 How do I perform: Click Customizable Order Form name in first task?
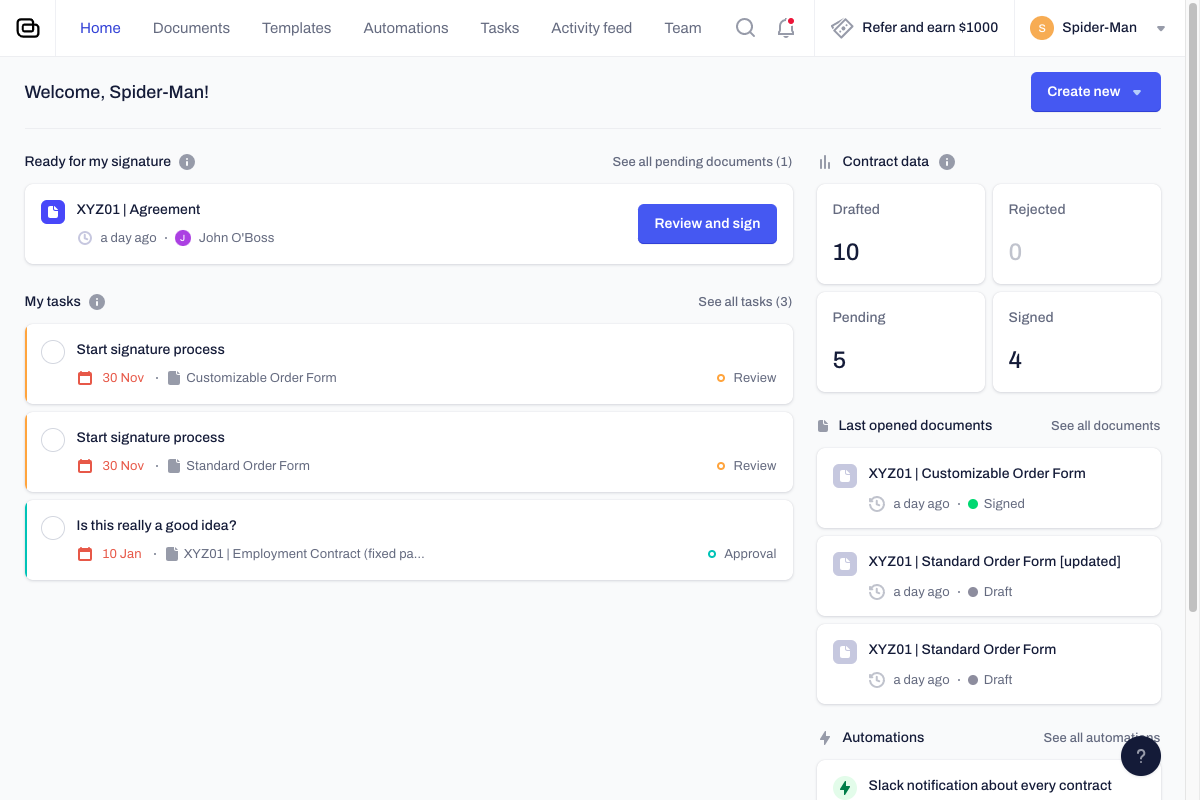coord(261,378)
